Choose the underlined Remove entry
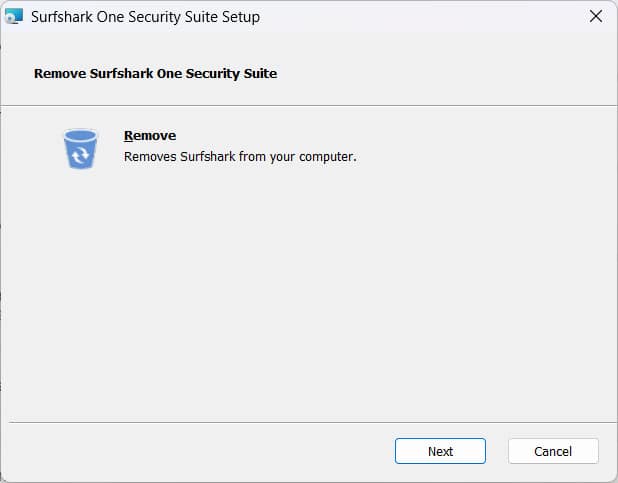618x483 pixels. click(x=150, y=136)
